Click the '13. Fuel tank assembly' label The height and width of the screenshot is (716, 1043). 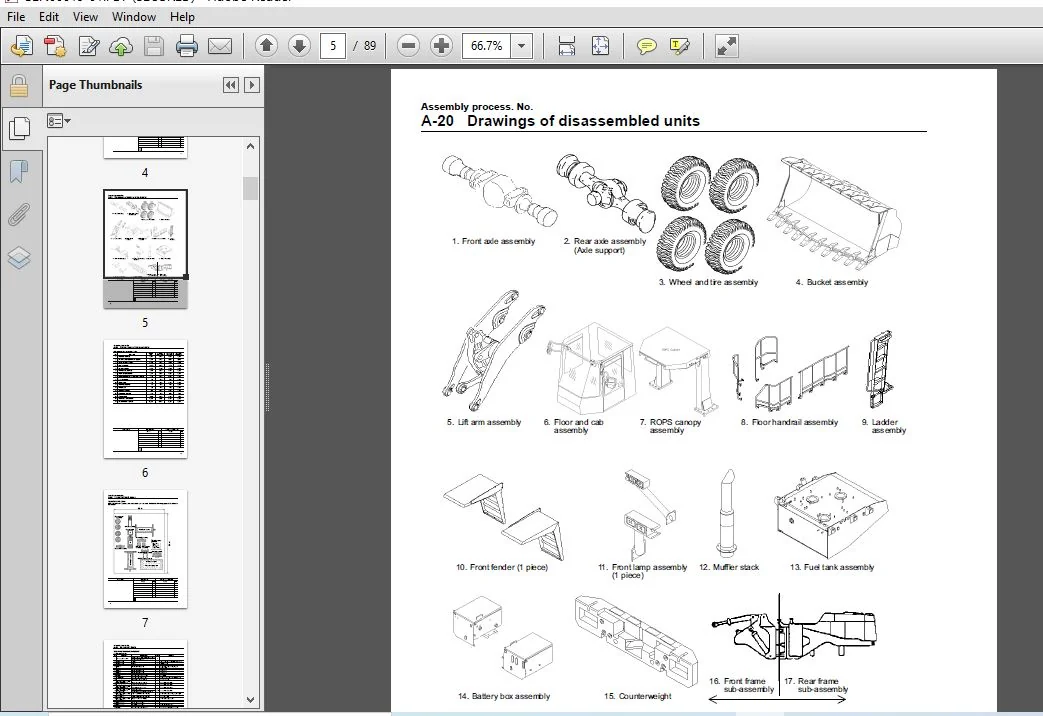coord(831,567)
